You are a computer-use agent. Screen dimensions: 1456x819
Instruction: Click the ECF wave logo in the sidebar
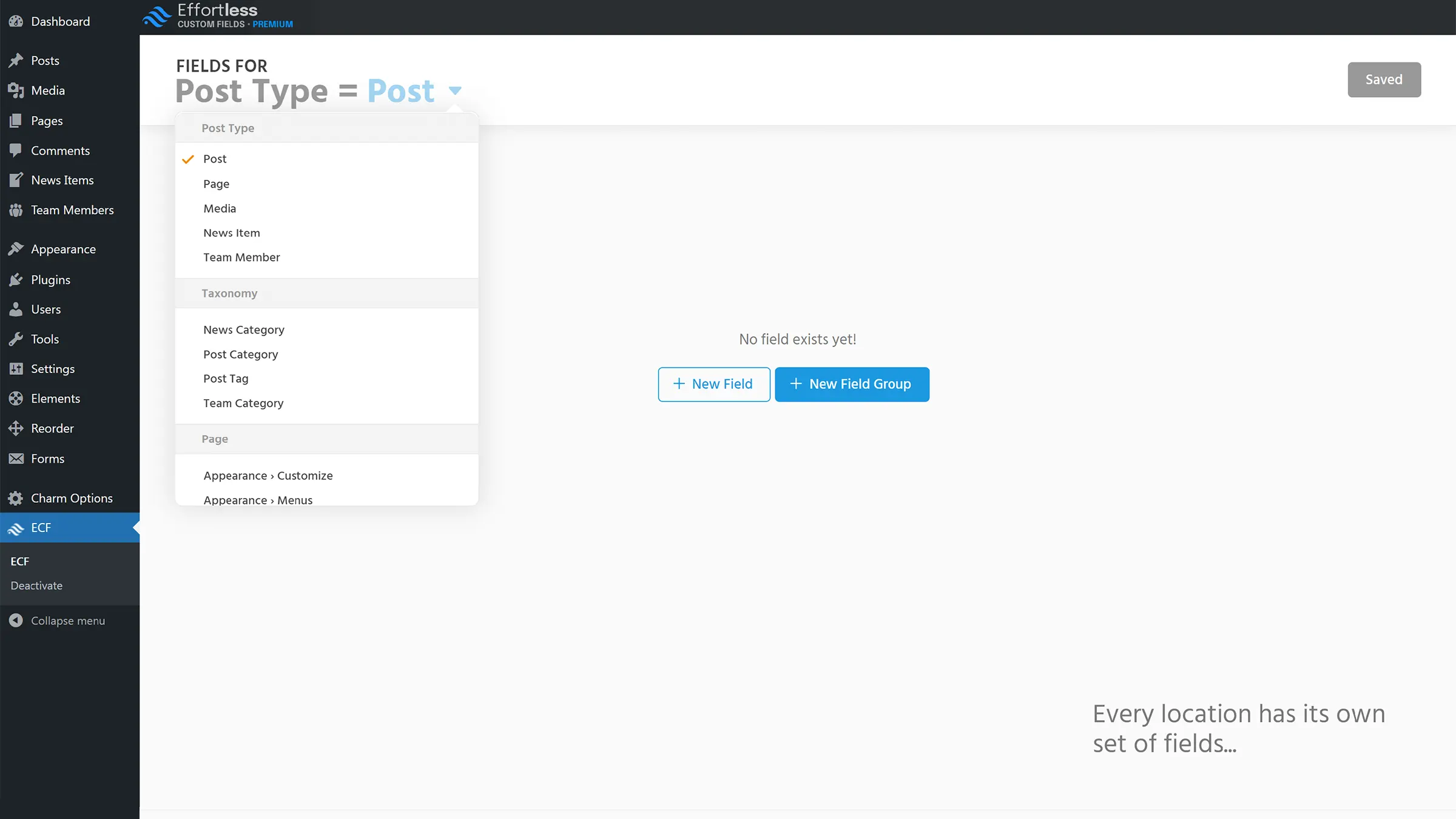(x=16, y=528)
